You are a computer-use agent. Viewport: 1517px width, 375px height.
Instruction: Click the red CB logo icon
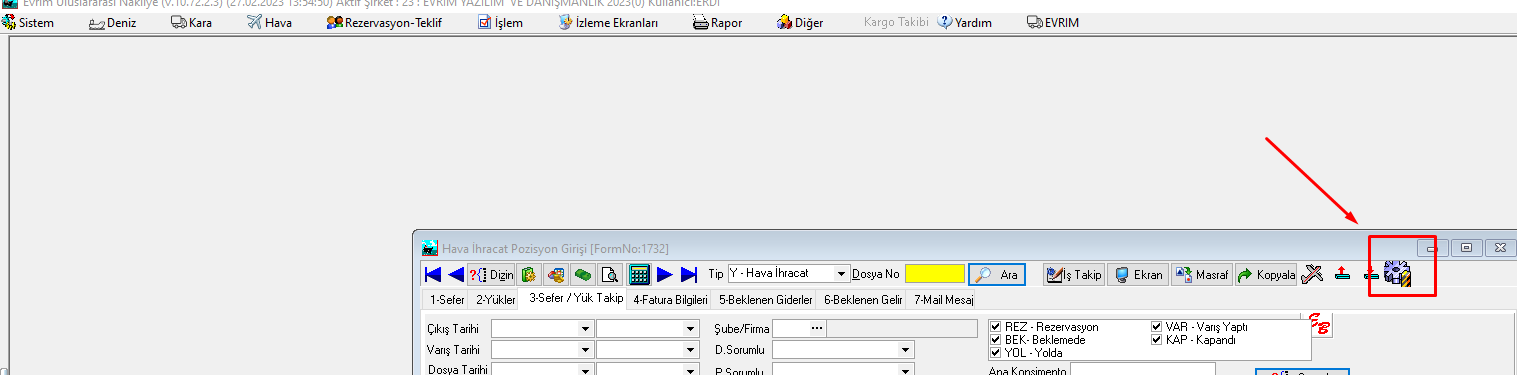pos(1320,326)
